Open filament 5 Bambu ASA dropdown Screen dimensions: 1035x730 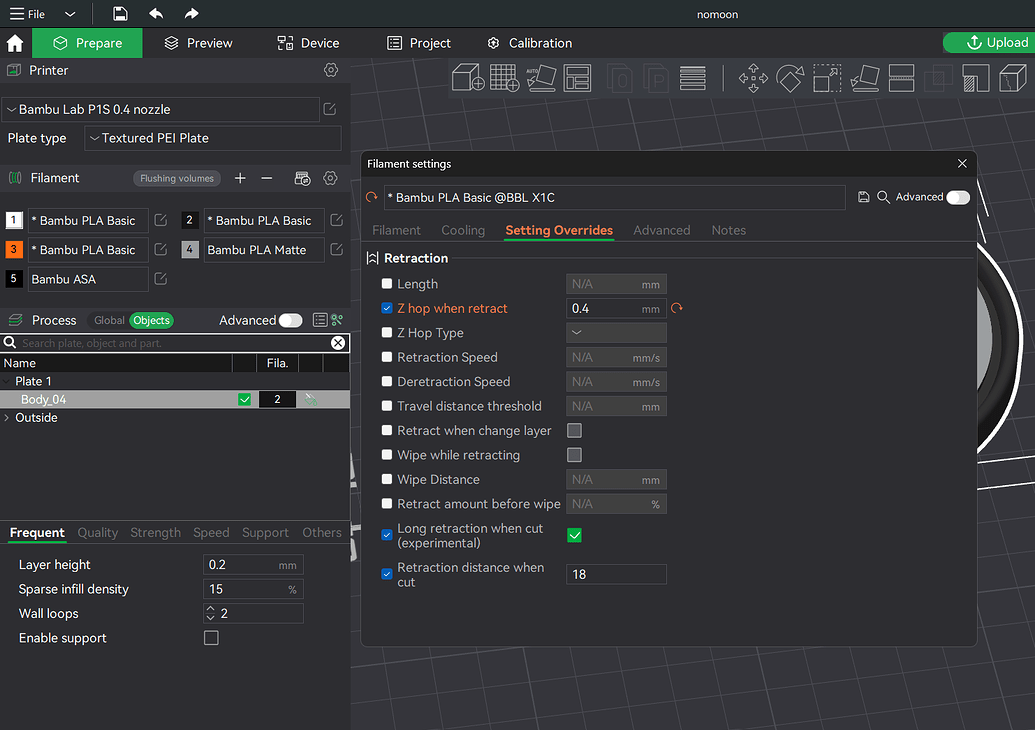click(x=88, y=279)
